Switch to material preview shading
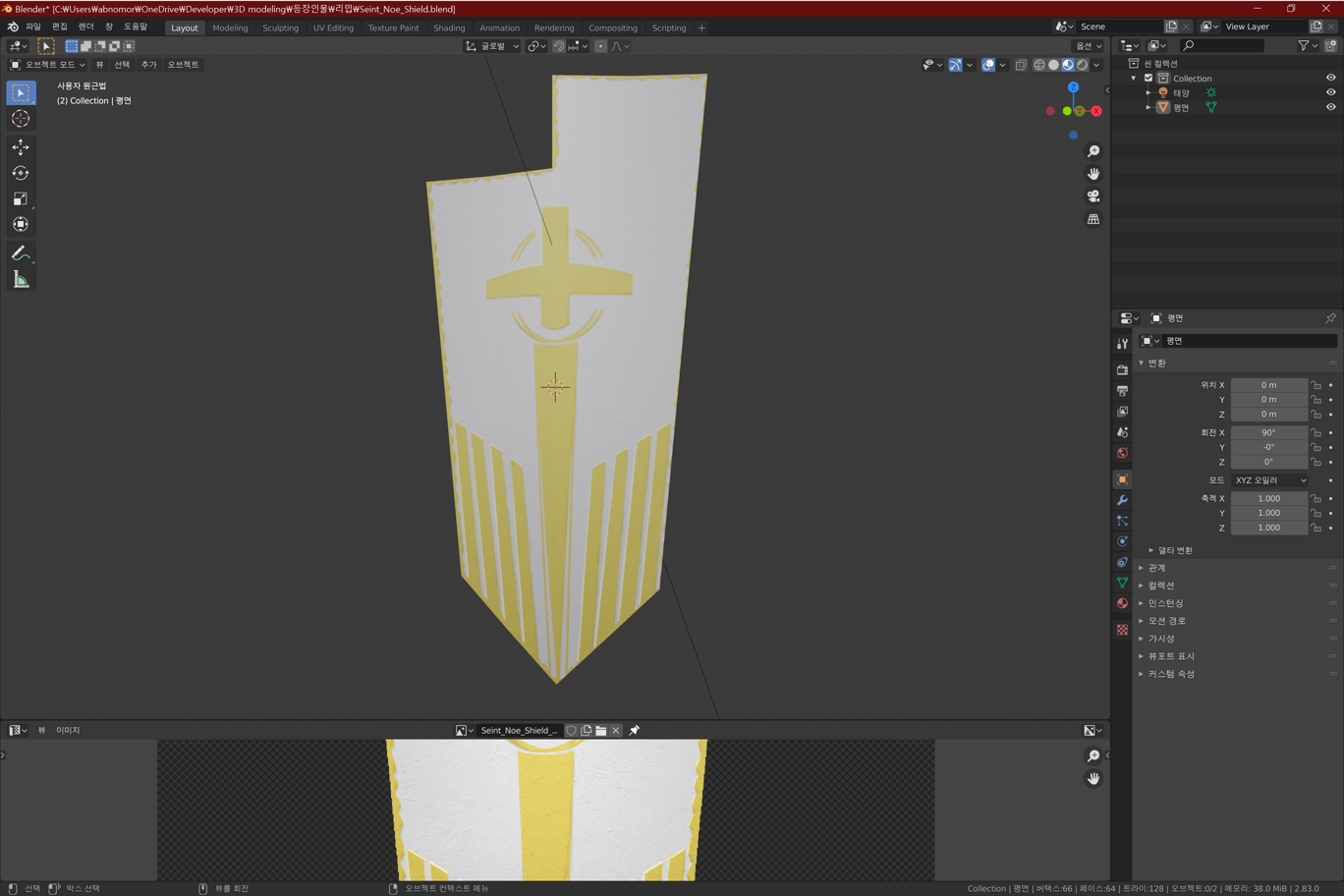Screen dimensions: 1344x896 pos(1068,65)
